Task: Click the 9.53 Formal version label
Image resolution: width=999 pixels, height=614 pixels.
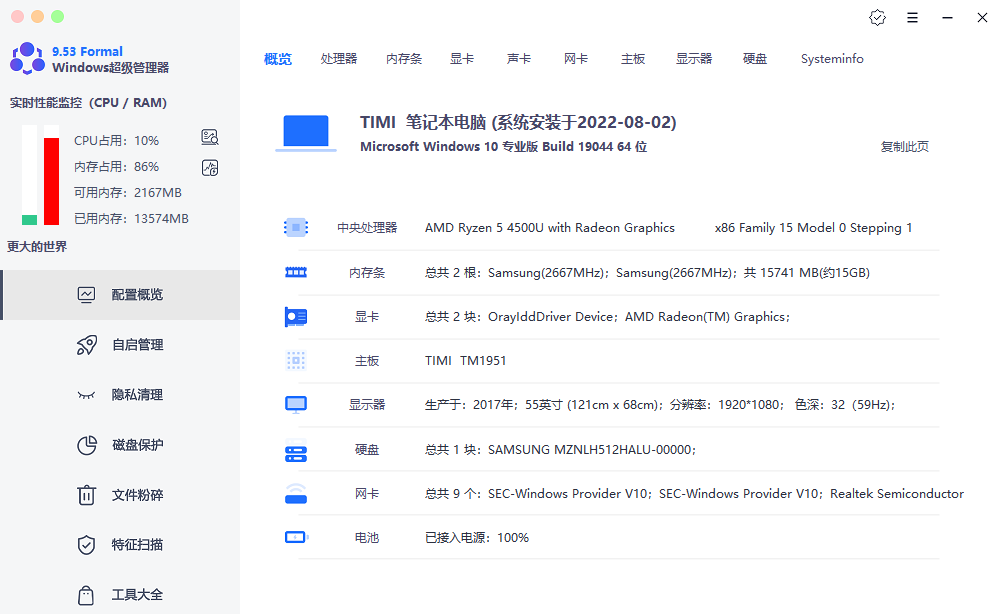Action: point(87,52)
